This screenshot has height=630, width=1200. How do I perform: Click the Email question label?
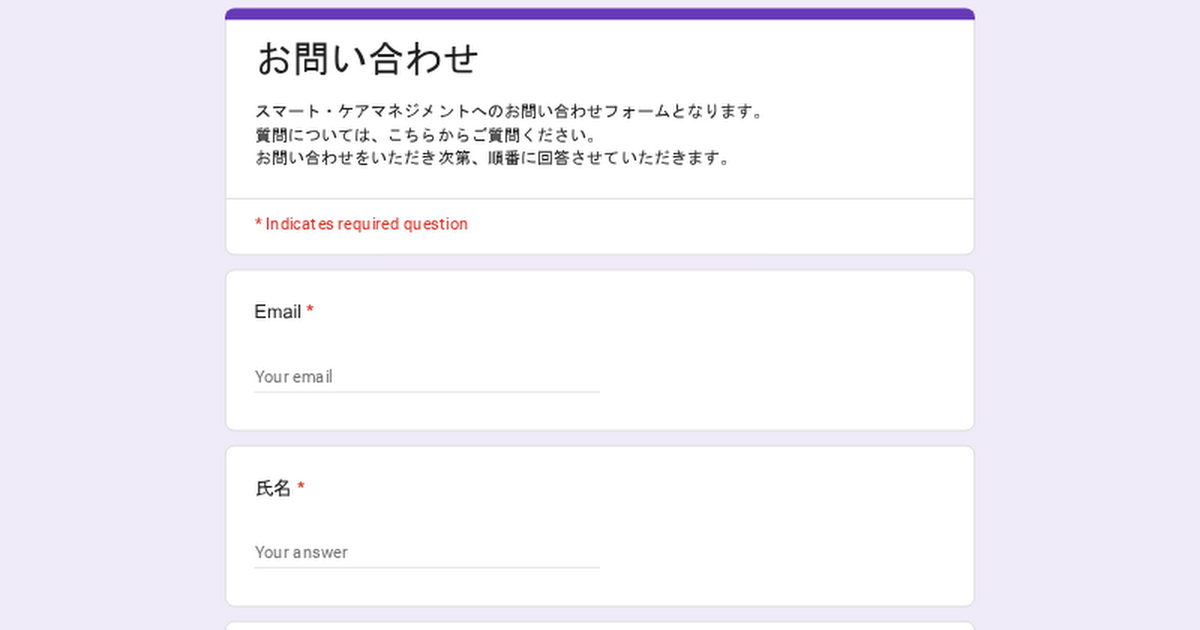coord(278,312)
